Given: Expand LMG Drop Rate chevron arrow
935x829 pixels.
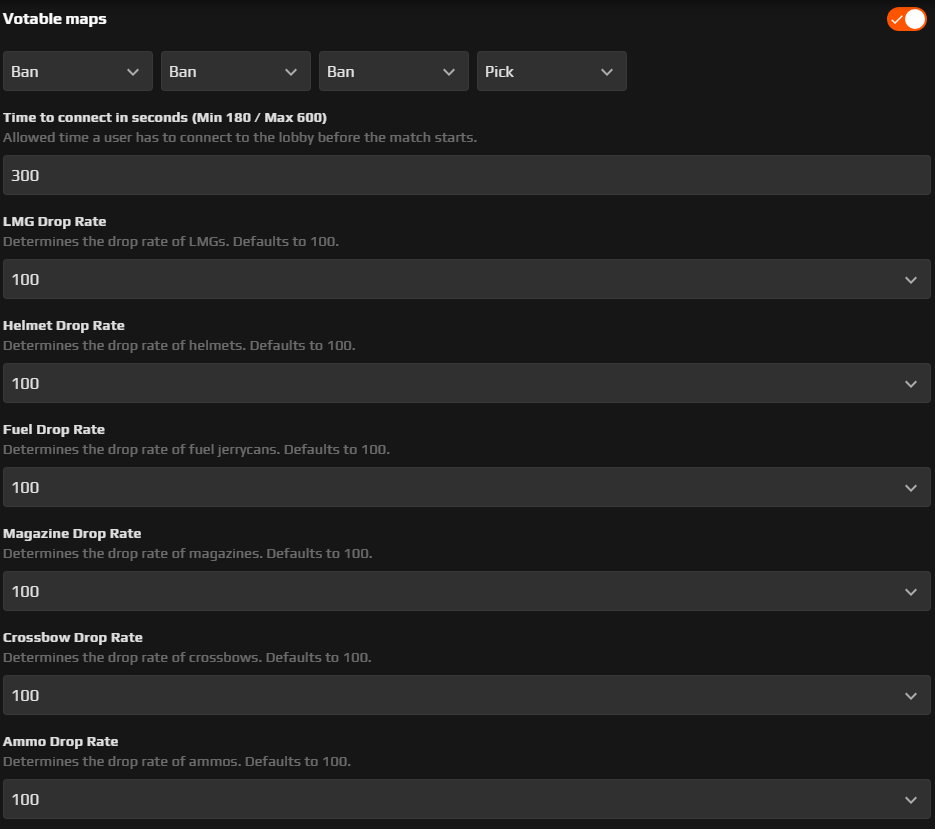Looking at the screenshot, I should (x=911, y=280).
